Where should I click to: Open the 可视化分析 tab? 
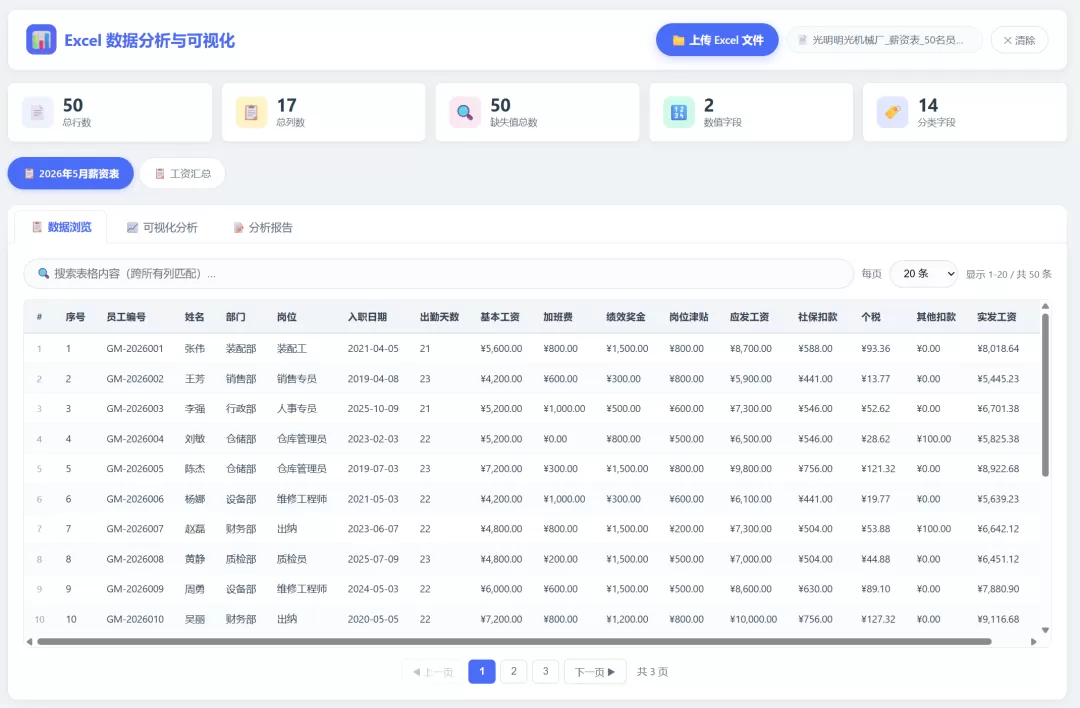click(162, 227)
